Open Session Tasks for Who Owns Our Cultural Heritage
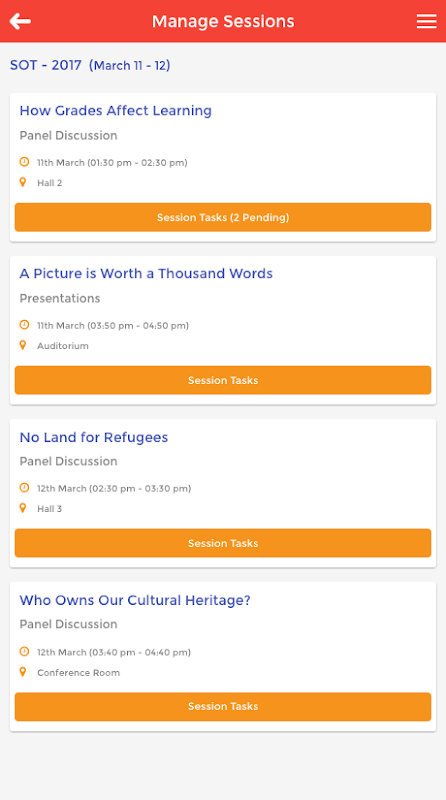The width and height of the screenshot is (446, 800). (x=223, y=707)
